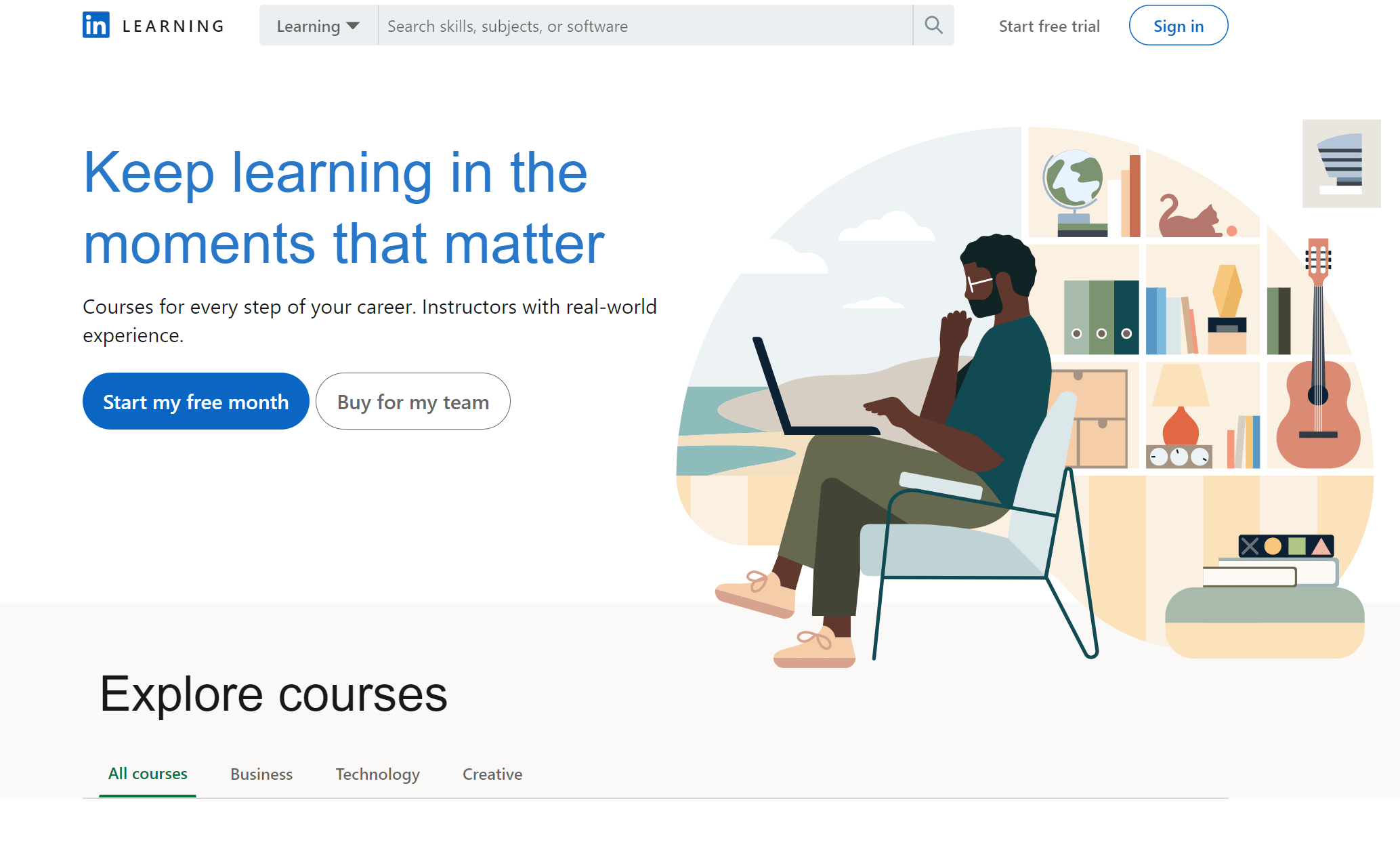Click Buy for my team button

[x=413, y=401]
